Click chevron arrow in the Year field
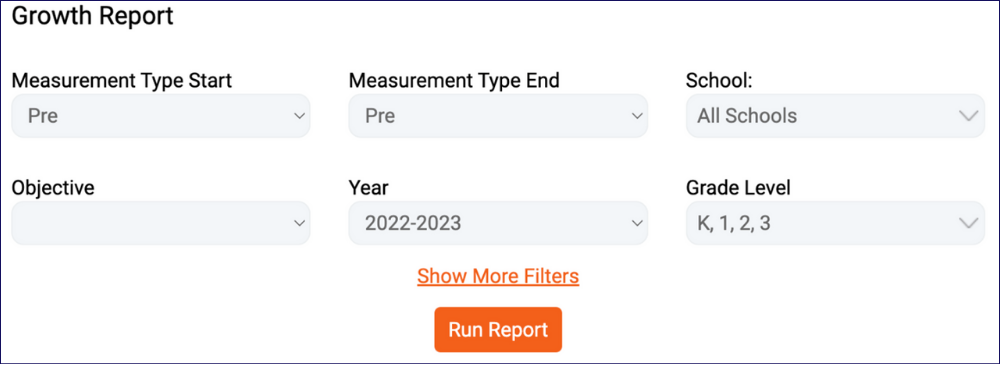The width and height of the screenshot is (1000, 365). click(x=636, y=223)
